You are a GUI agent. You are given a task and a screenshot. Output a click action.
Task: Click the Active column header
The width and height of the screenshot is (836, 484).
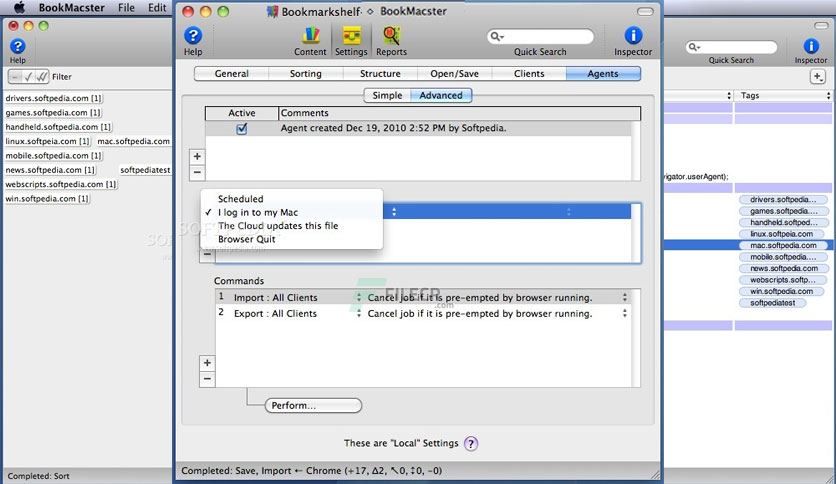pyautogui.click(x=242, y=113)
